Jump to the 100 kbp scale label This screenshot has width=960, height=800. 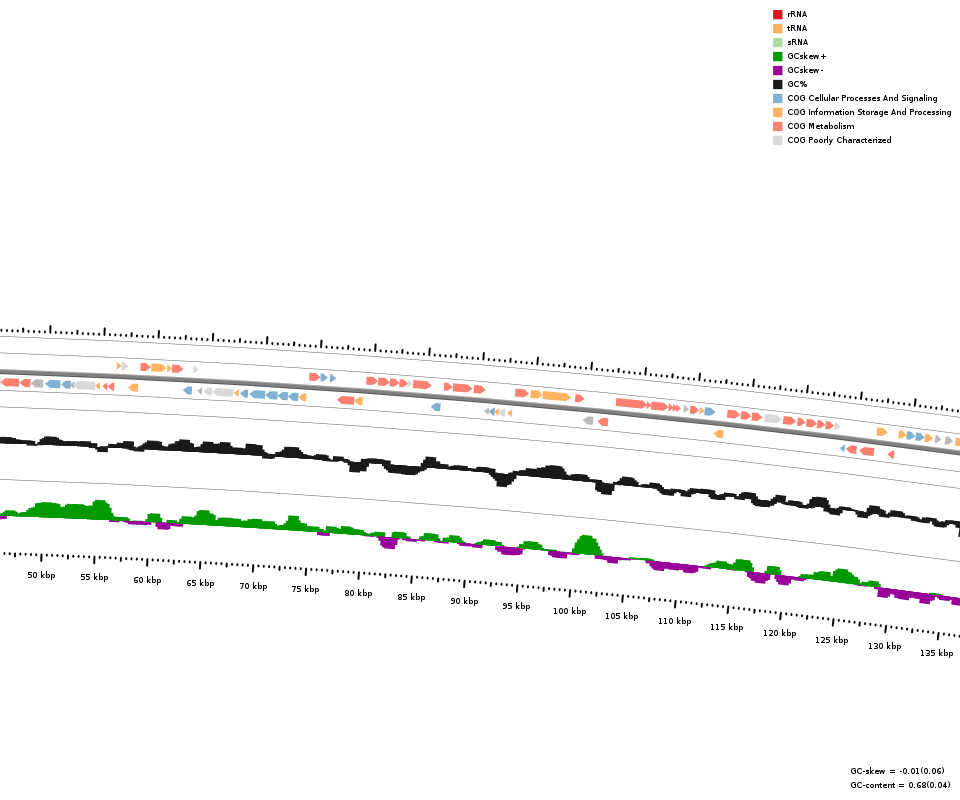tap(569, 611)
